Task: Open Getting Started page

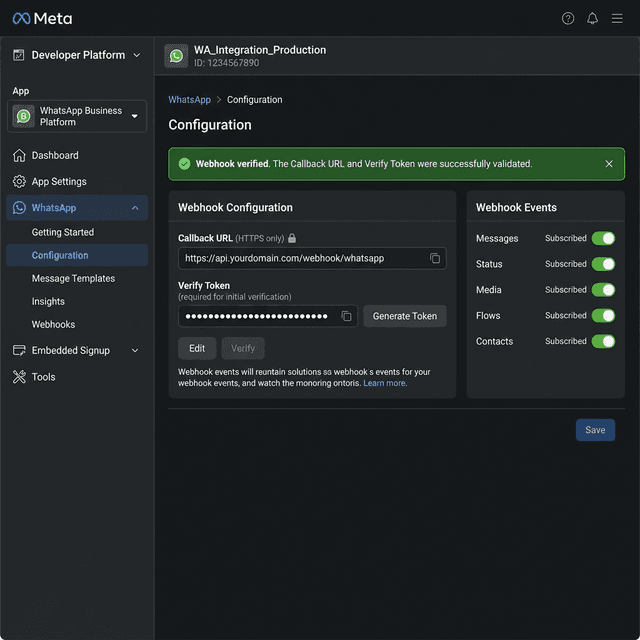Action: (x=63, y=232)
